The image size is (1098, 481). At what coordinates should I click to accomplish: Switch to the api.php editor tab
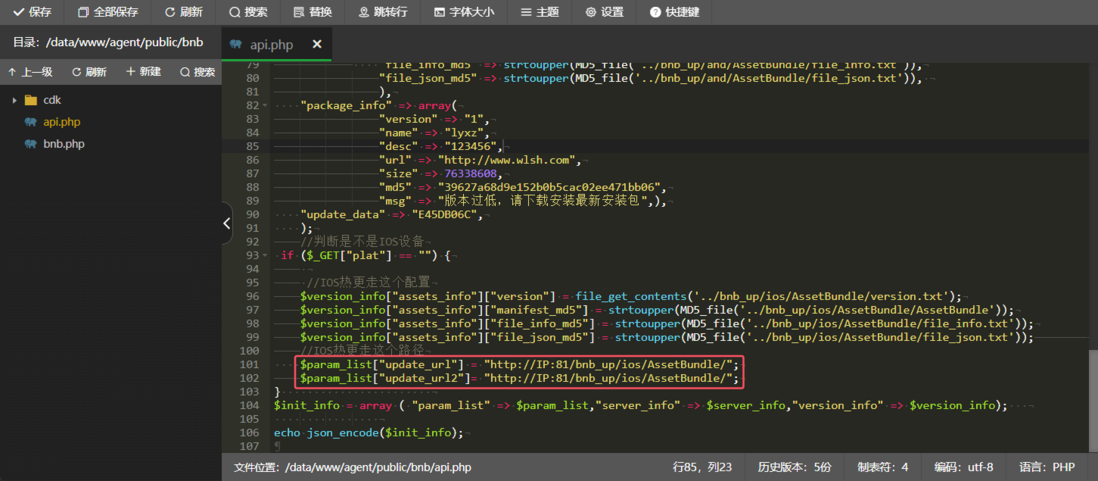[x=271, y=44]
